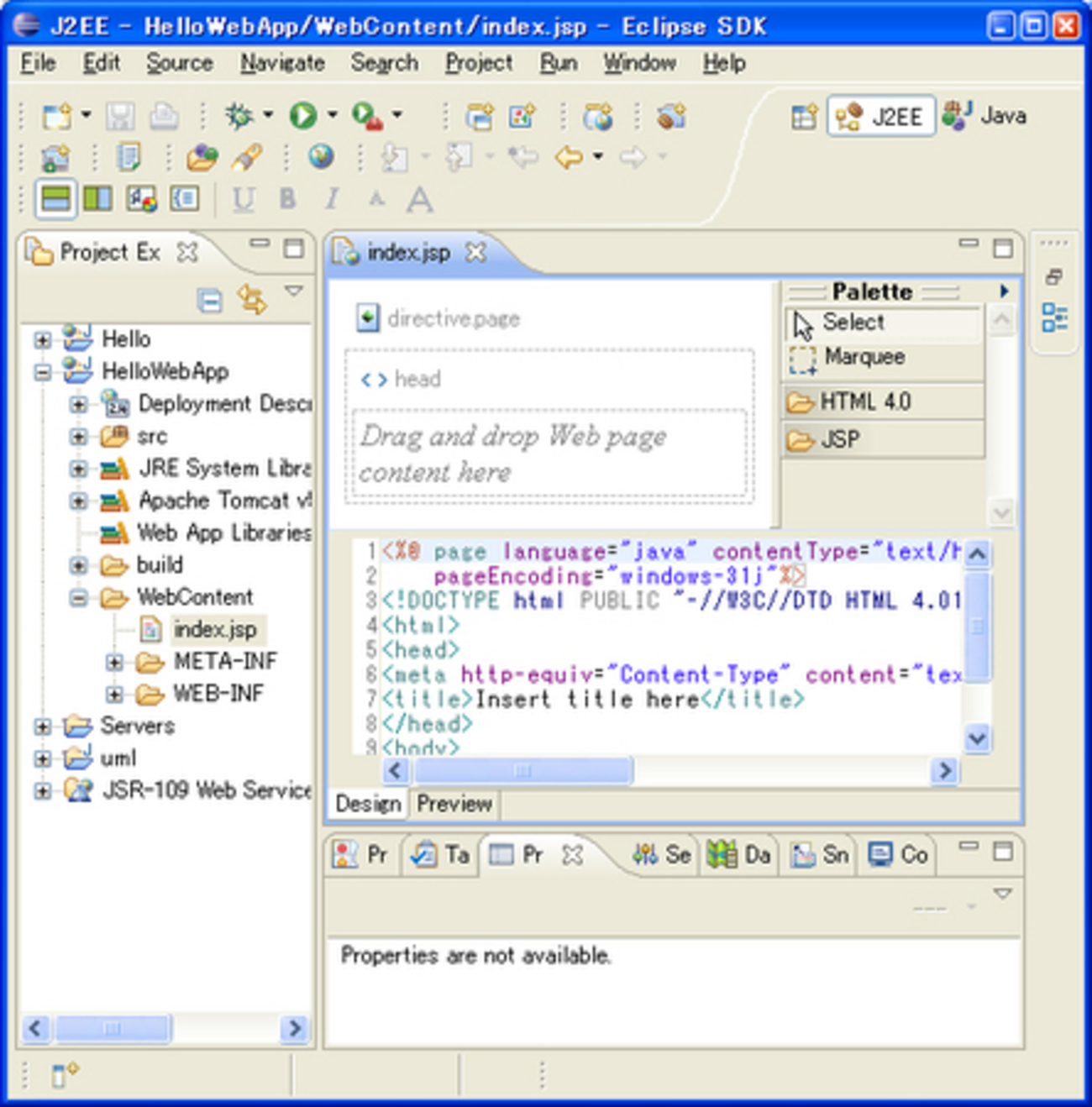Open the Source menu
This screenshot has width=1092, height=1107.
point(180,63)
